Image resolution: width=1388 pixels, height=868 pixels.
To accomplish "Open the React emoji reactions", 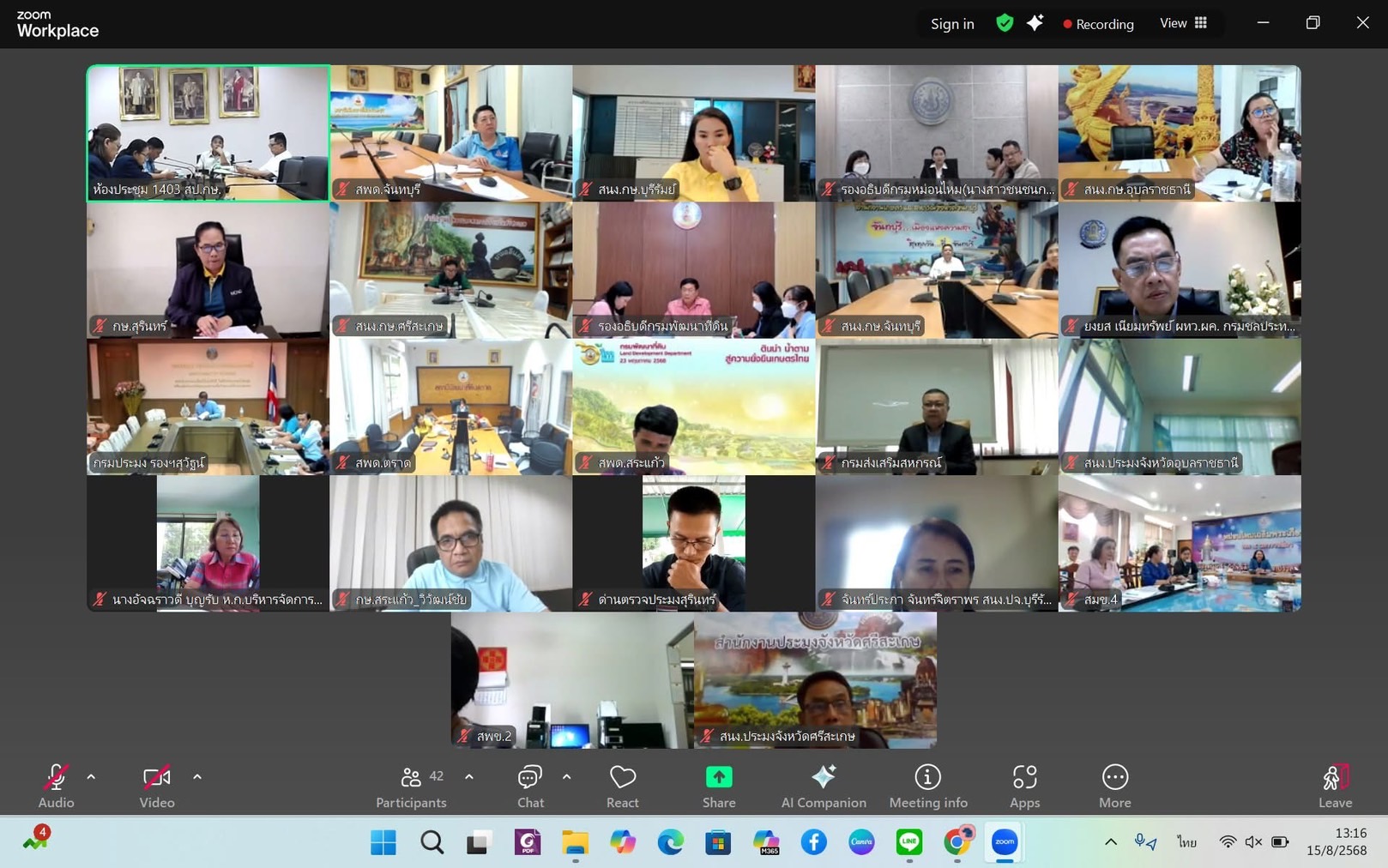I will pos(622,786).
